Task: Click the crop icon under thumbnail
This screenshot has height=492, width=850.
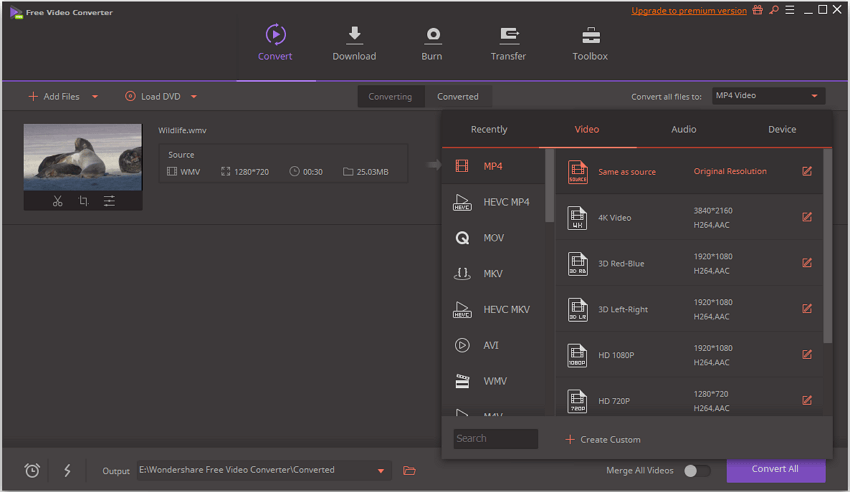Action: (83, 201)
